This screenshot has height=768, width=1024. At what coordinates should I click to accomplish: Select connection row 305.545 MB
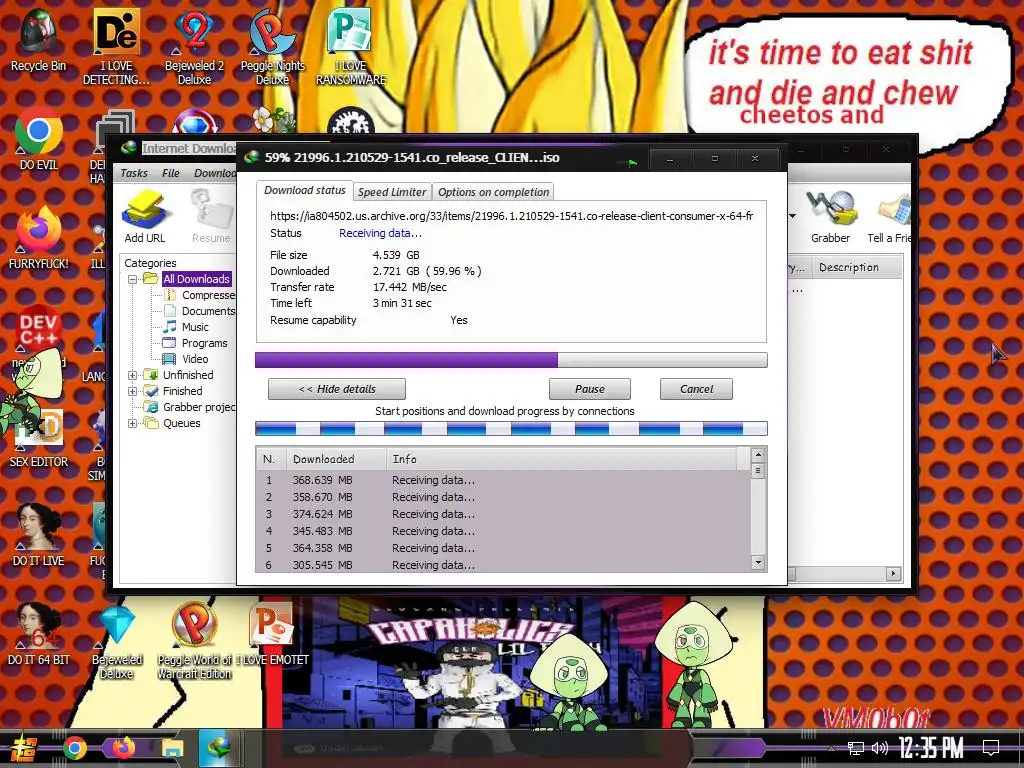[503, 565]
